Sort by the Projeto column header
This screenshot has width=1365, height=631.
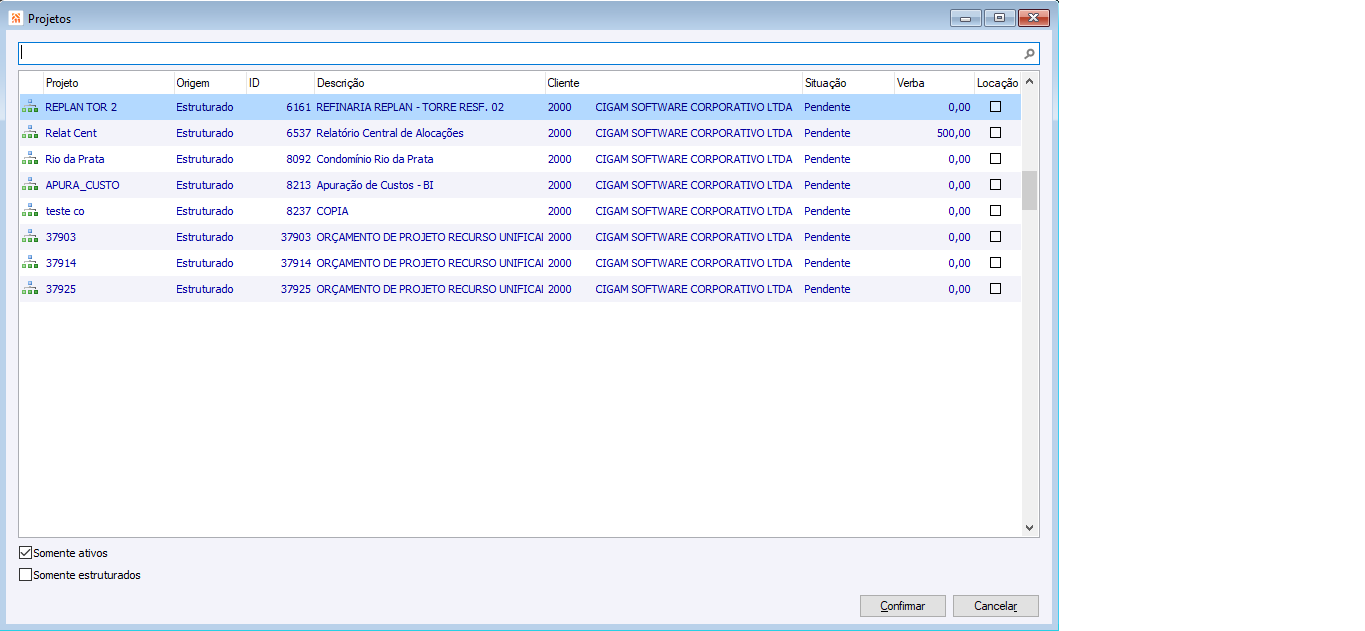click(108, 83)
